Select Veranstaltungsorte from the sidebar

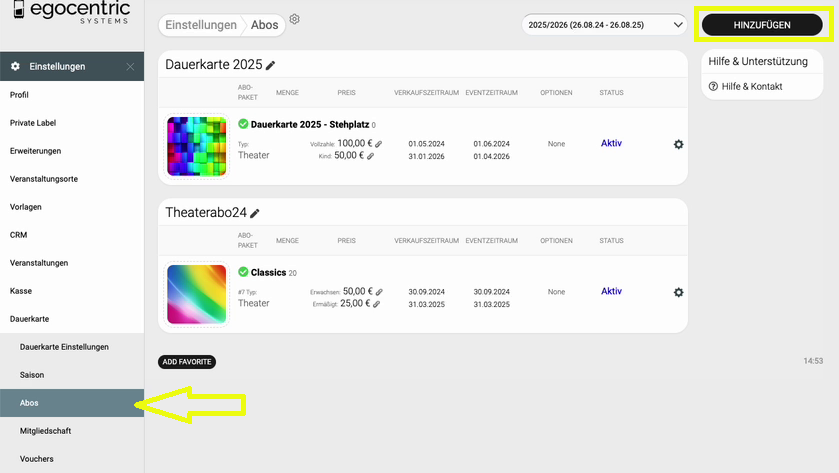pos(43,179)
